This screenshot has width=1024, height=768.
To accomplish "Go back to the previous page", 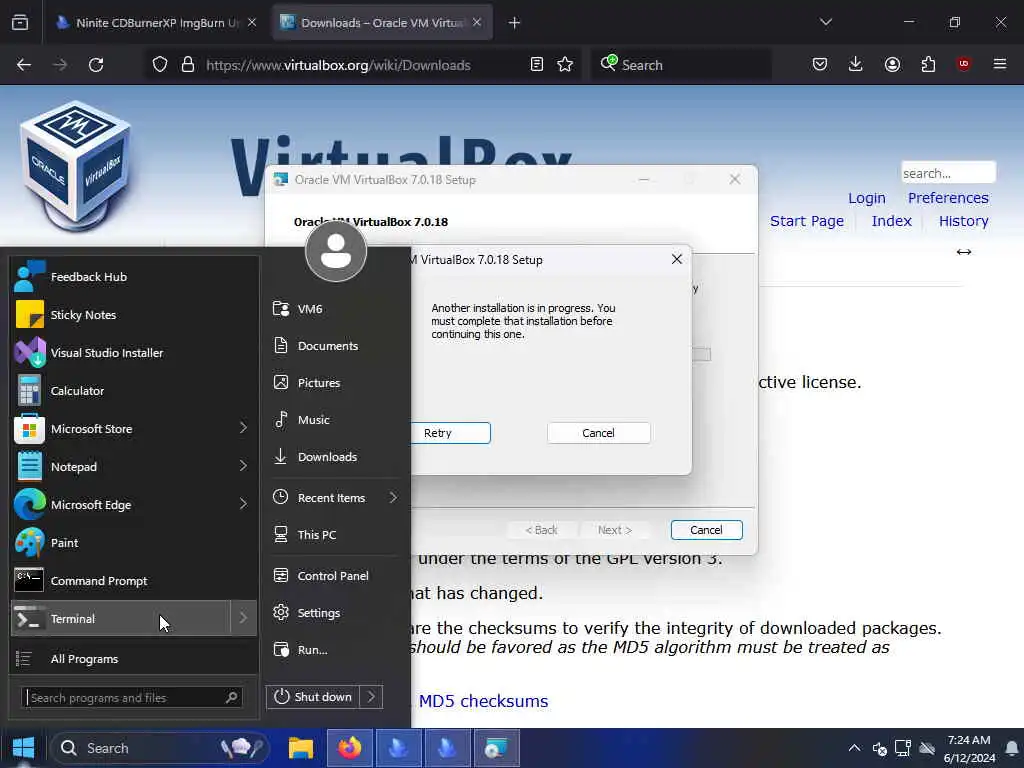I will tap(24, 65).
